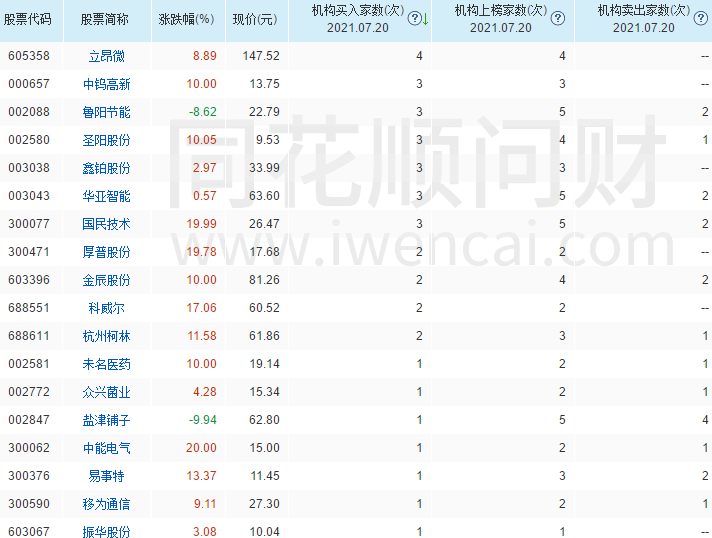Sort by 股票代码 column header

[28, 20]
